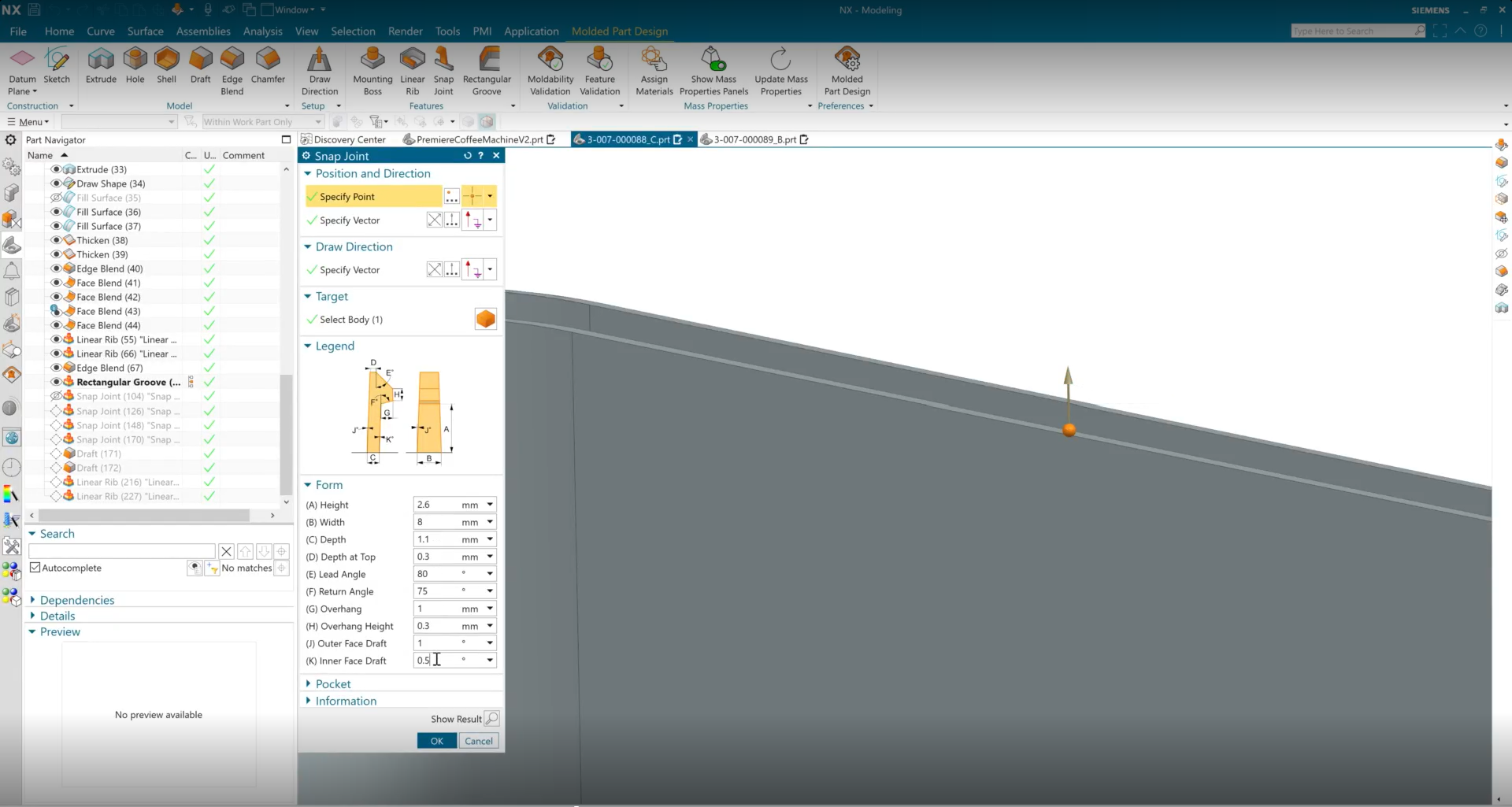
Task: Uncheck the Thicken (38) feature checkbox
Action: [209, 240]
